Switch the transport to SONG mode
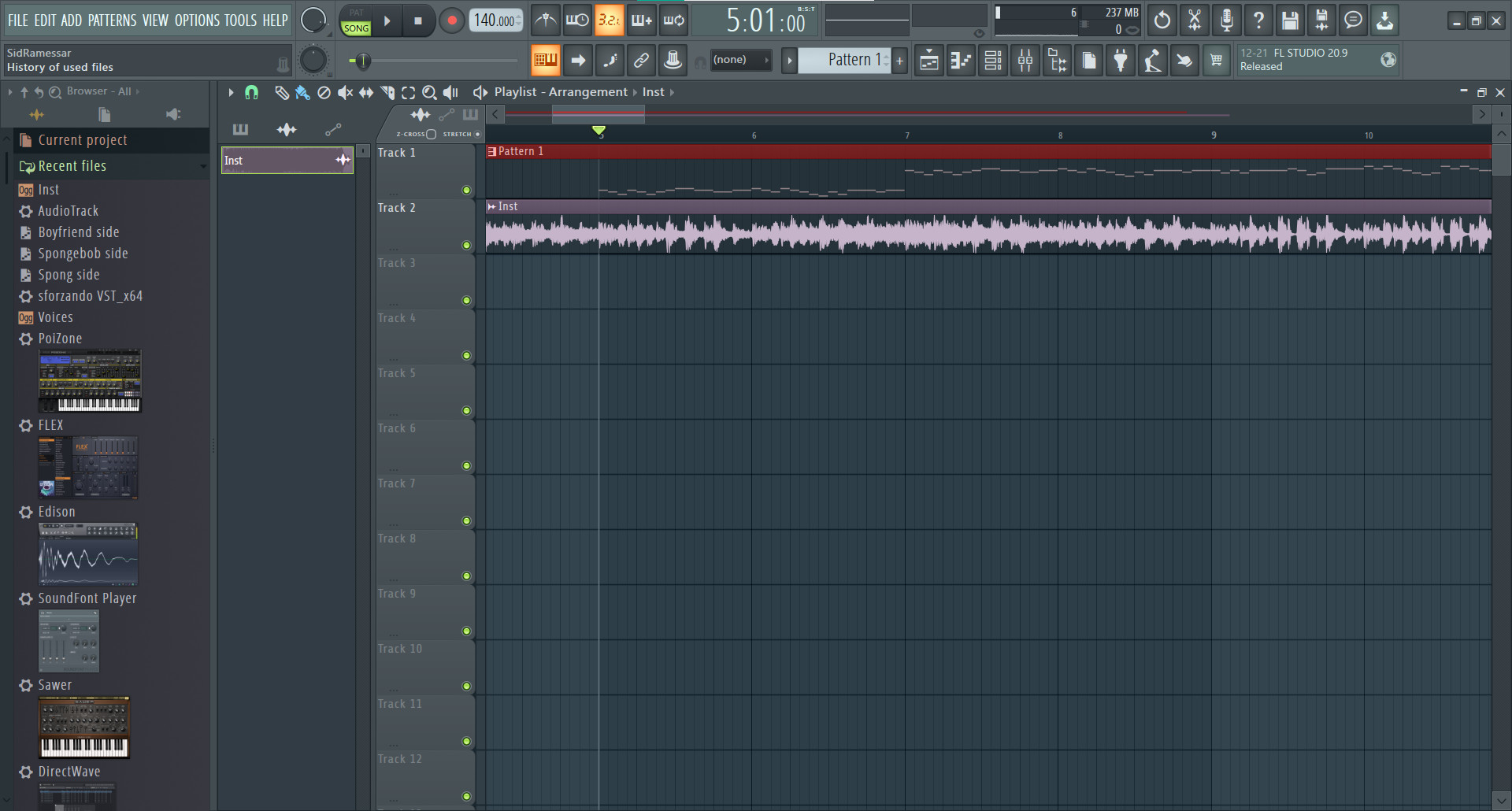The image size is (1512, 811). (356, 27)
